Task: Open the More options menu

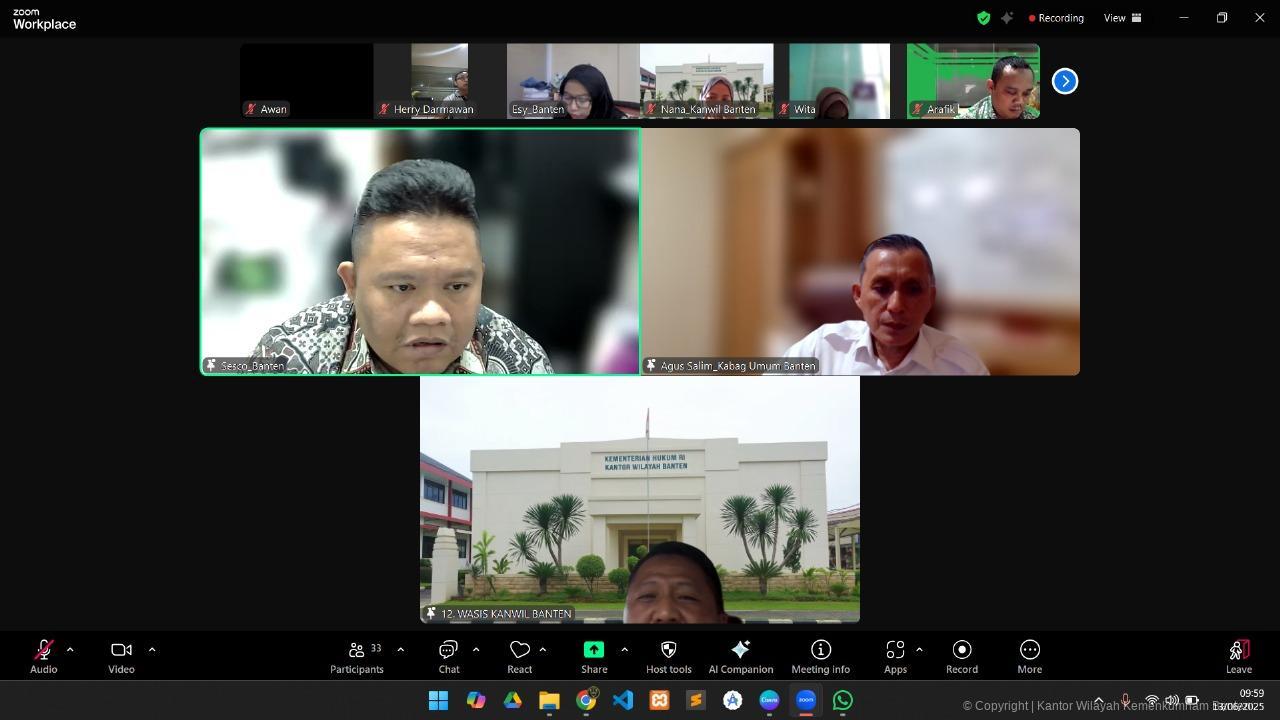Action: (1029, 655)
